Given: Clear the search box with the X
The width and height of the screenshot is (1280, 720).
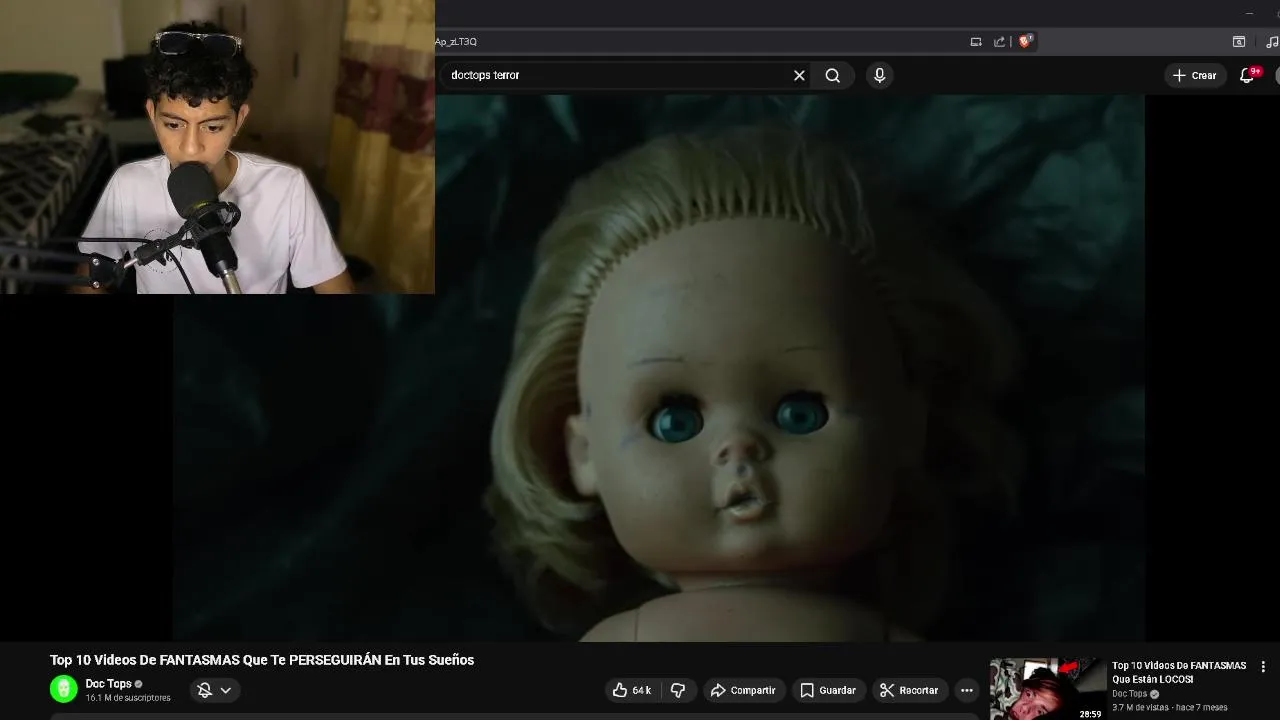Looking at the screenshot, I should [x=799, y=75].
